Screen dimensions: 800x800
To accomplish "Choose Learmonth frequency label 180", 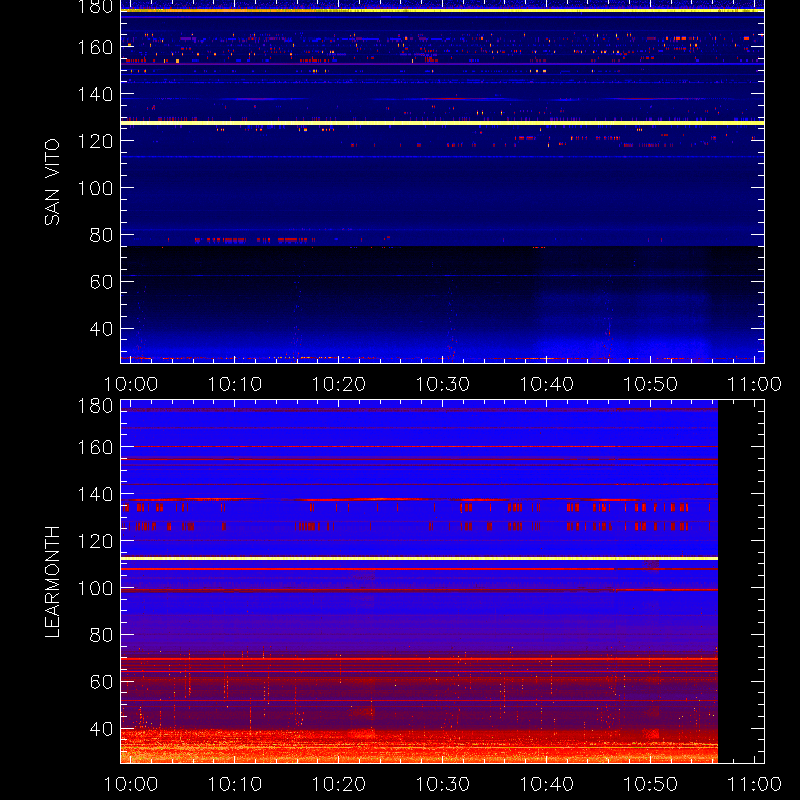I will click(95, 406).
